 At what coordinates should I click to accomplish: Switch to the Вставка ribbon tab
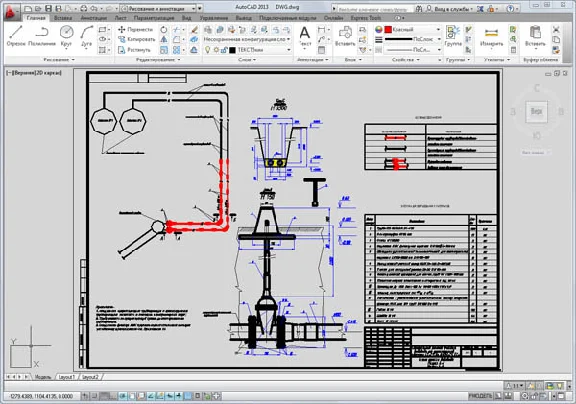click(x=63, y=18)
